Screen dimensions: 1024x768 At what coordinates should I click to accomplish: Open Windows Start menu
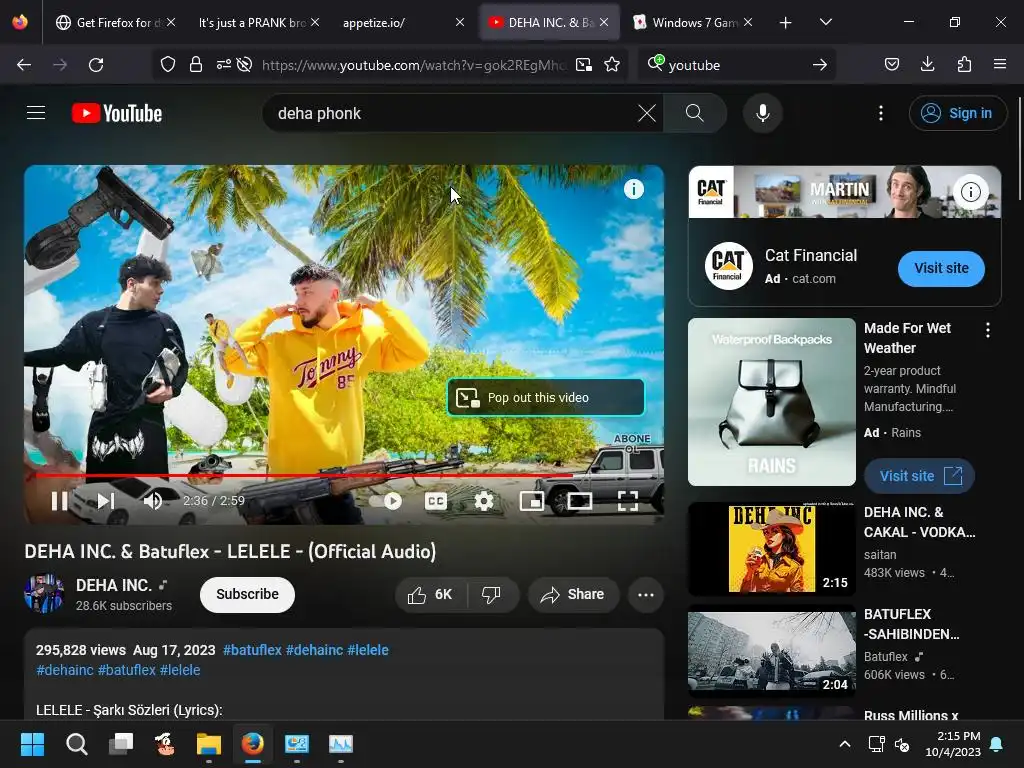(x=32, y=744)
